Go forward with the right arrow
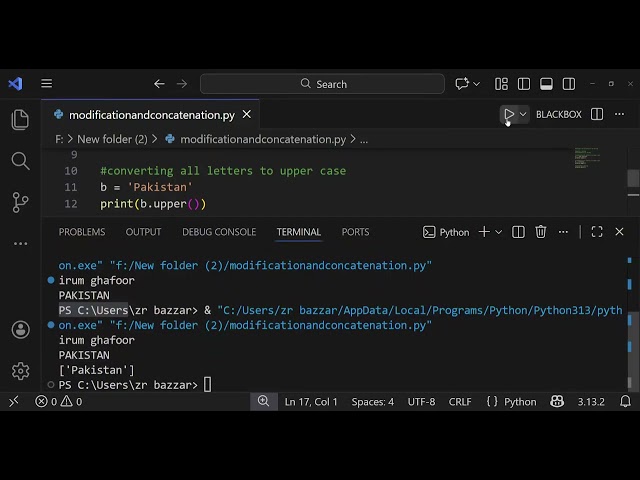The height and width of the screenshot is (480, 640). [182, 84]
